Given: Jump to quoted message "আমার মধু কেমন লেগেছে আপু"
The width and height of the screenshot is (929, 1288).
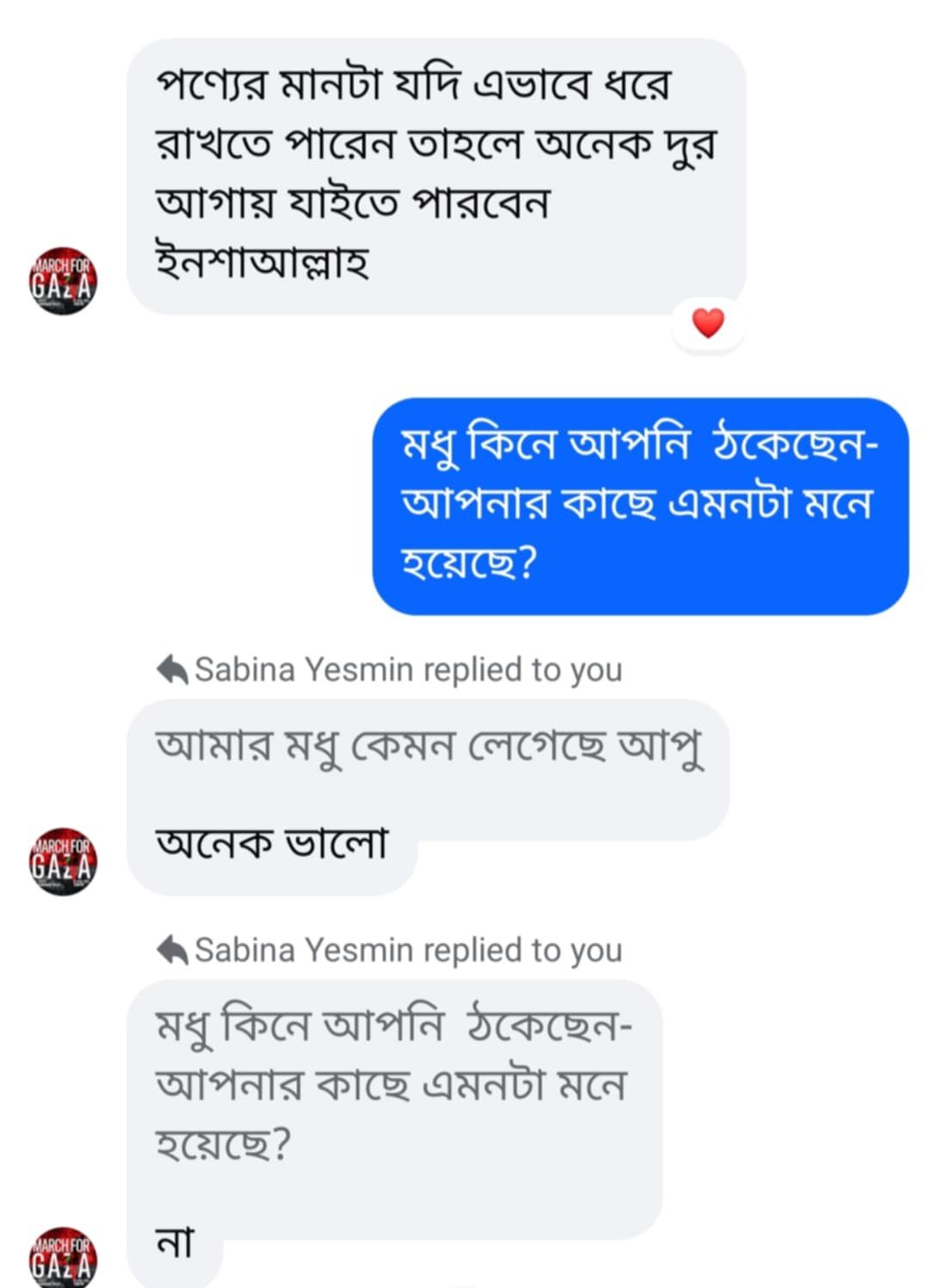Looking at the screenshot, I should point(428,747).
